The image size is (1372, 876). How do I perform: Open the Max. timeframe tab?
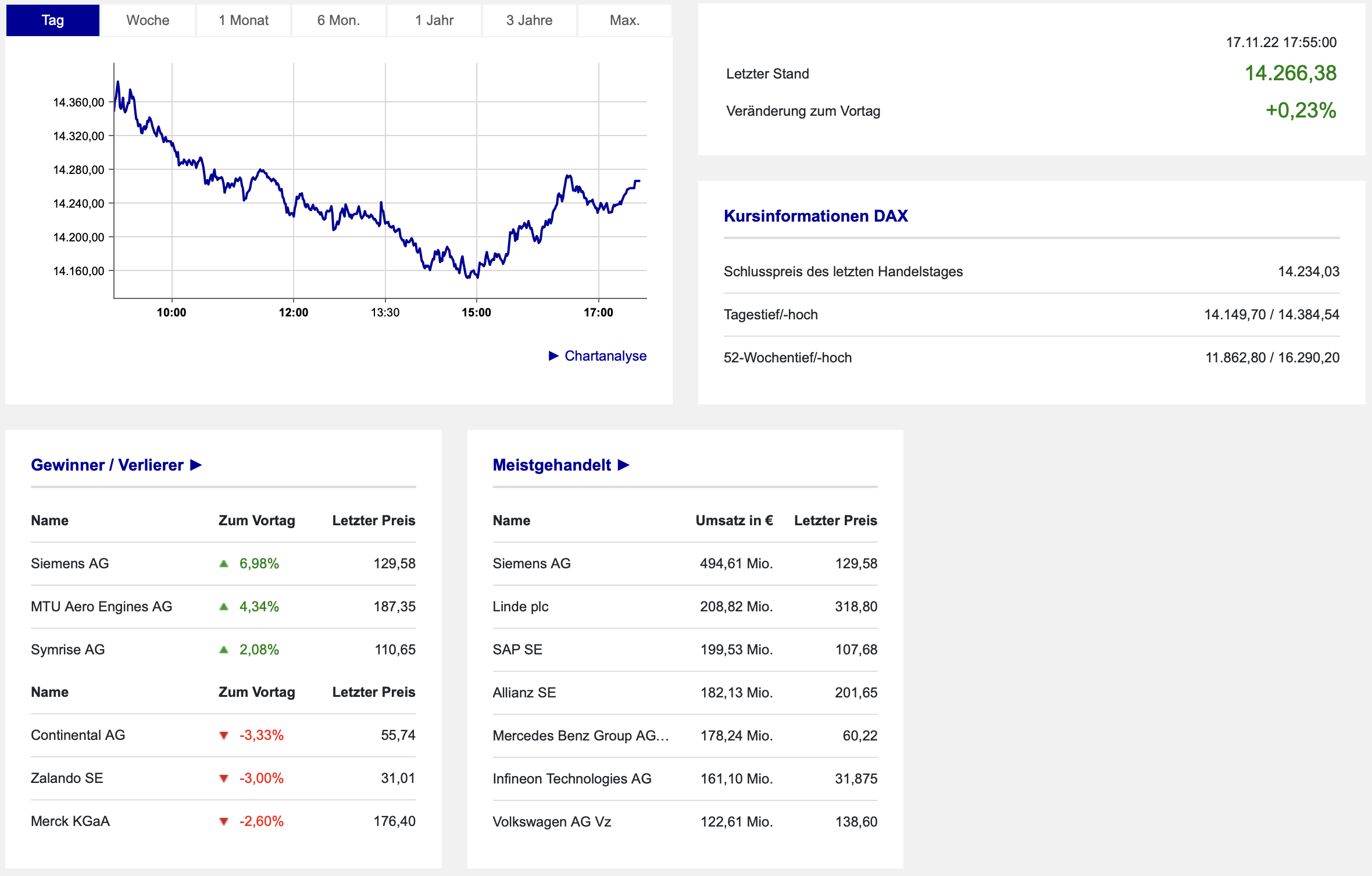click(624, 20)
